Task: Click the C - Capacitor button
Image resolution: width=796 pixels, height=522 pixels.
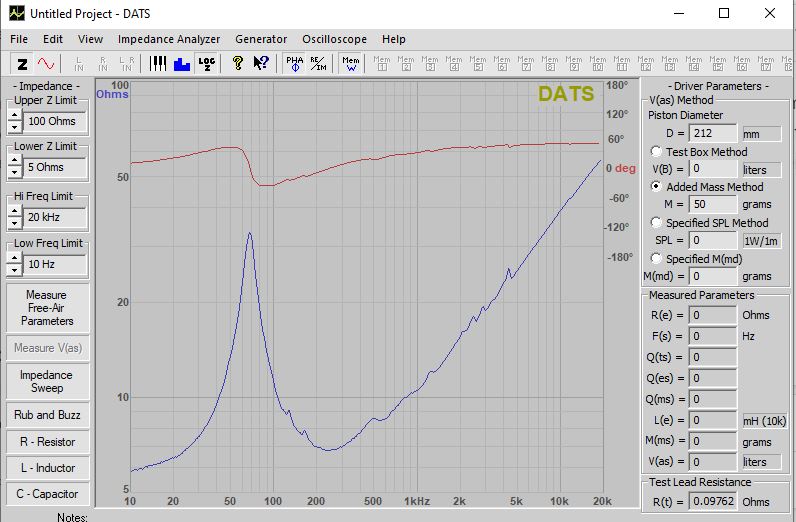Action: pyautogui.click(x=48, y=494)
